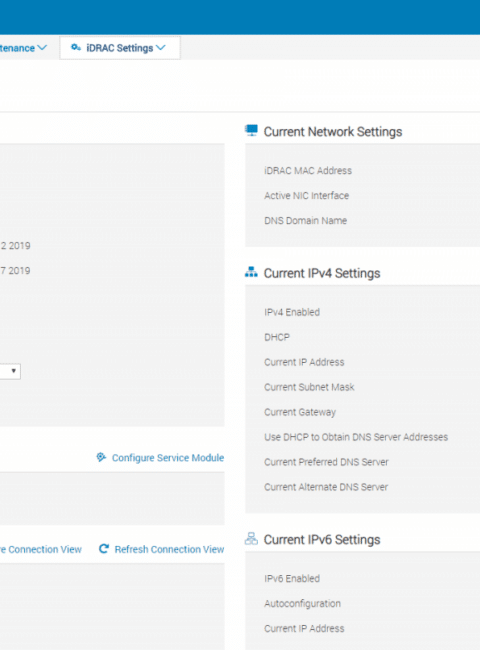Select the Current Network Settings heading

click(333, 132)
